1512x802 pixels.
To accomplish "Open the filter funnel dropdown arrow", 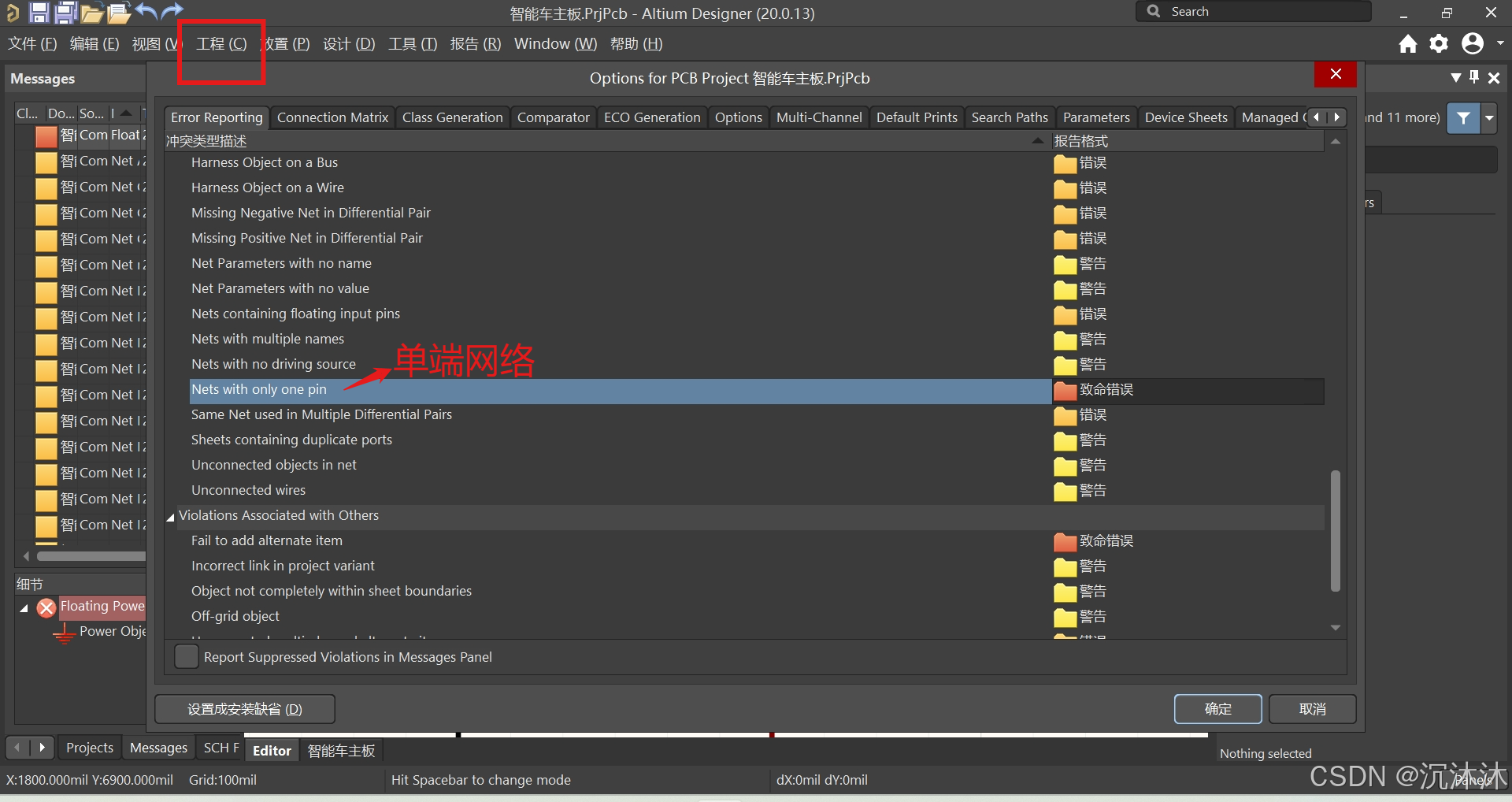I will 1489,118.
